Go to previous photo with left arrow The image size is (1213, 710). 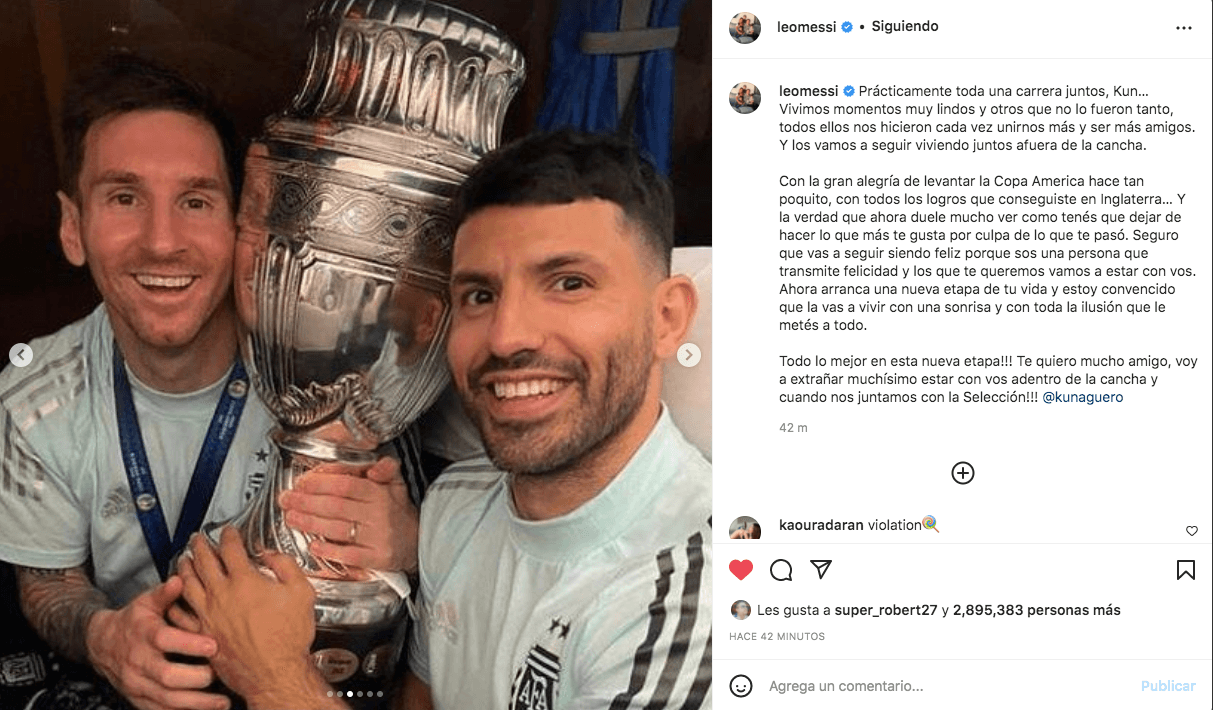pos(21,354)
